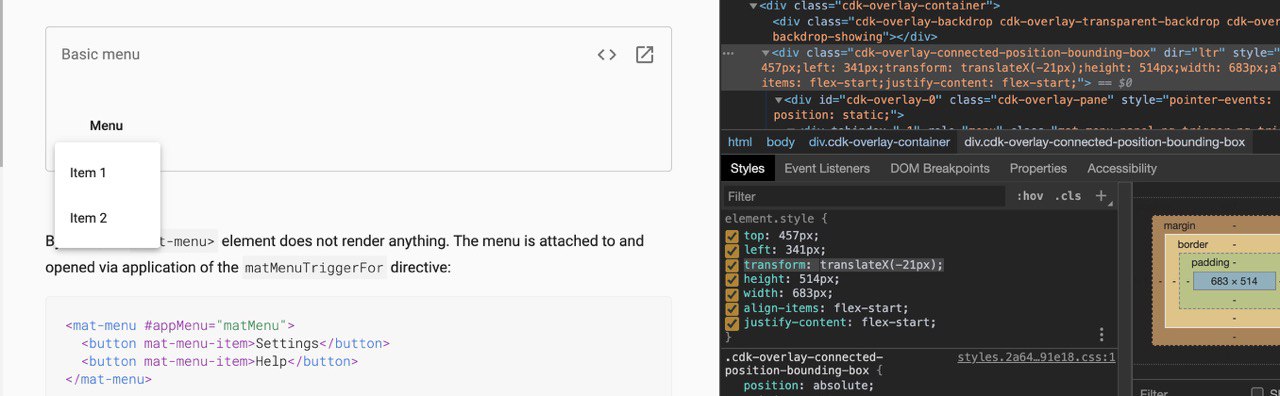Select html in the DOM breadcrumb

point(740,142)
